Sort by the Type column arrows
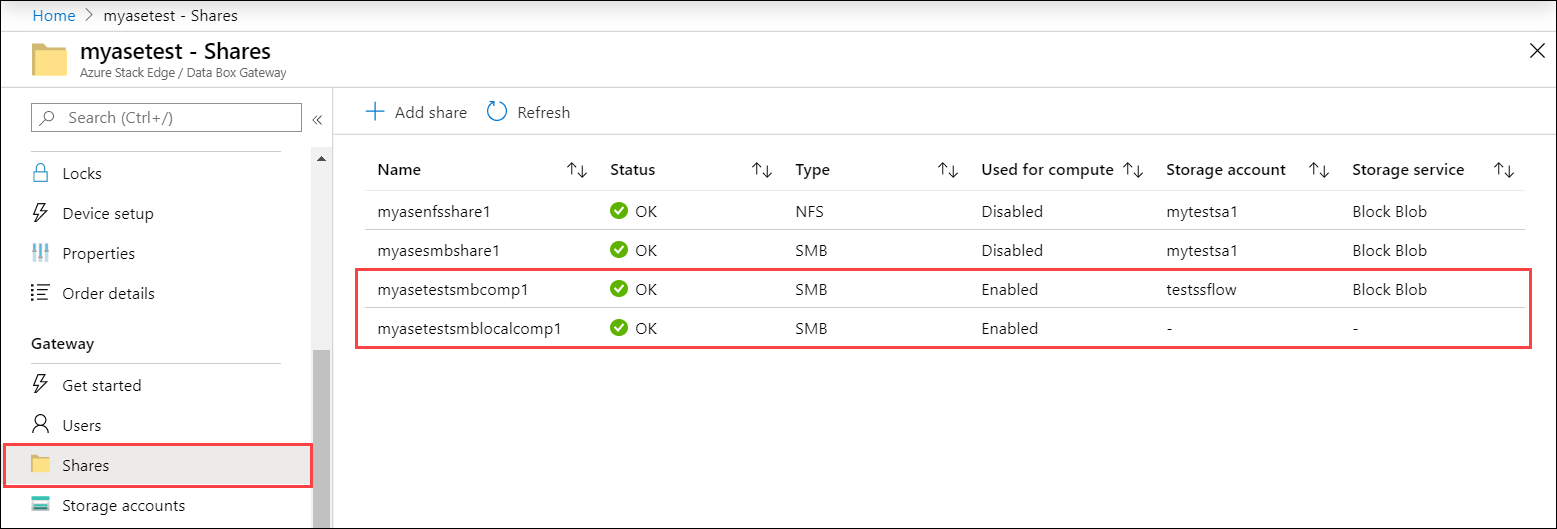Screen dimensions: 1557x529 [x=948, y=170]
